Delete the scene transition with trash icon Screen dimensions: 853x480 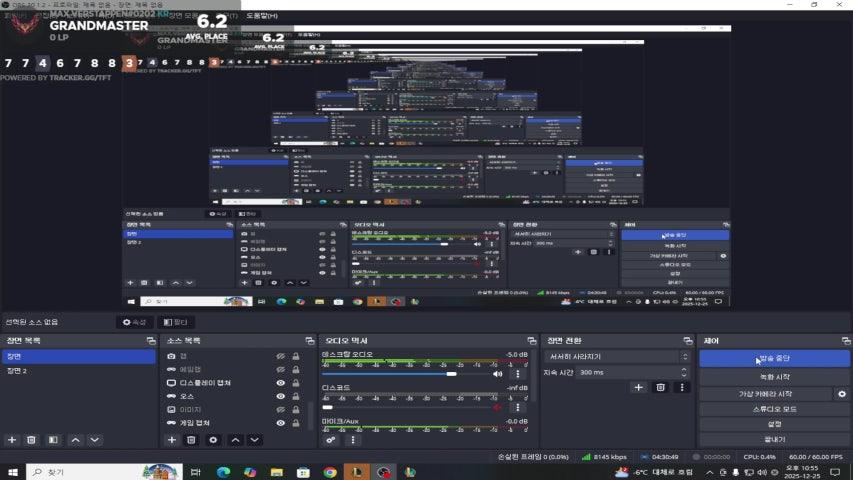660,387
